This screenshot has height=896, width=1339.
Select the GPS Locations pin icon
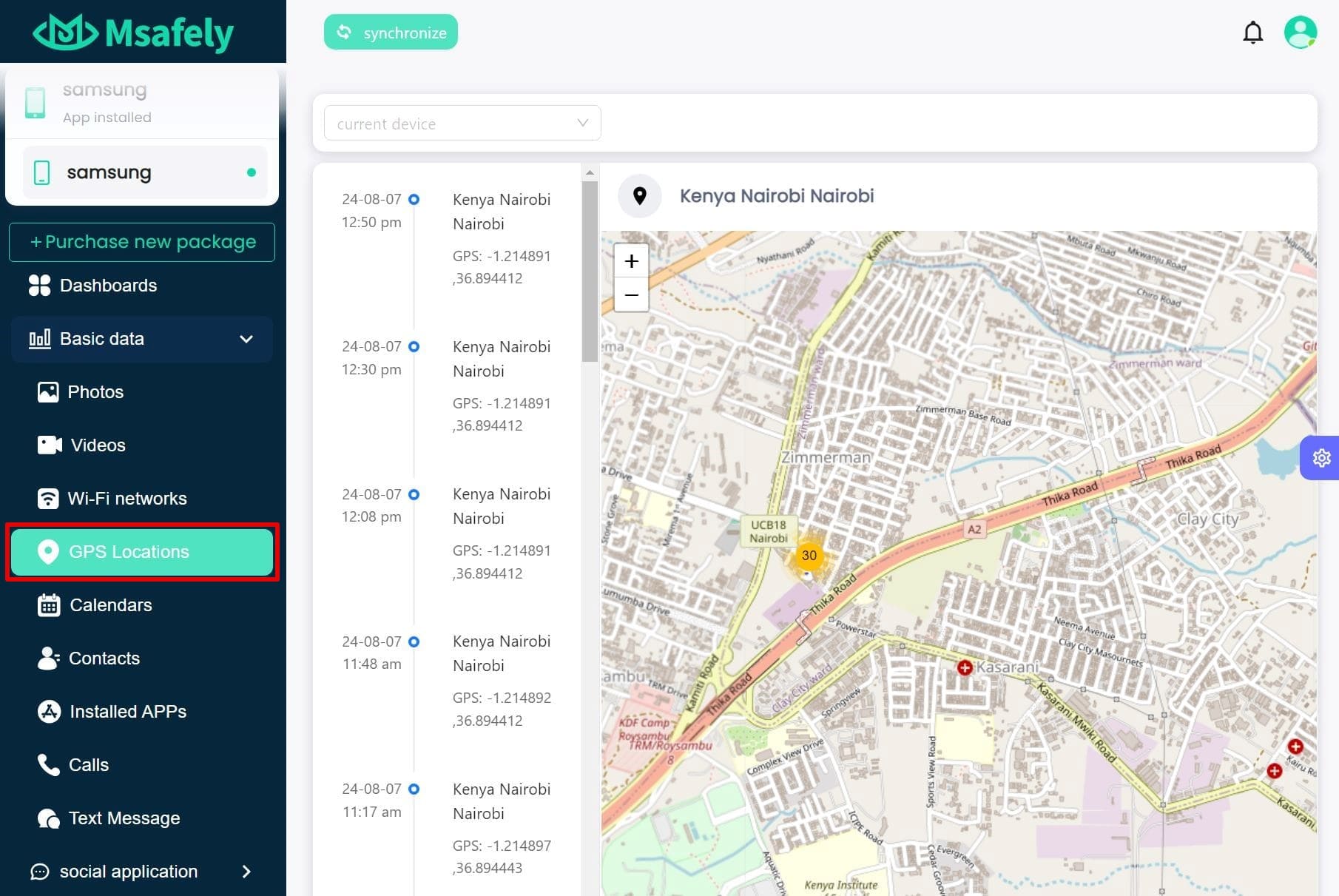pyautogui.click(x=48, y=551)
